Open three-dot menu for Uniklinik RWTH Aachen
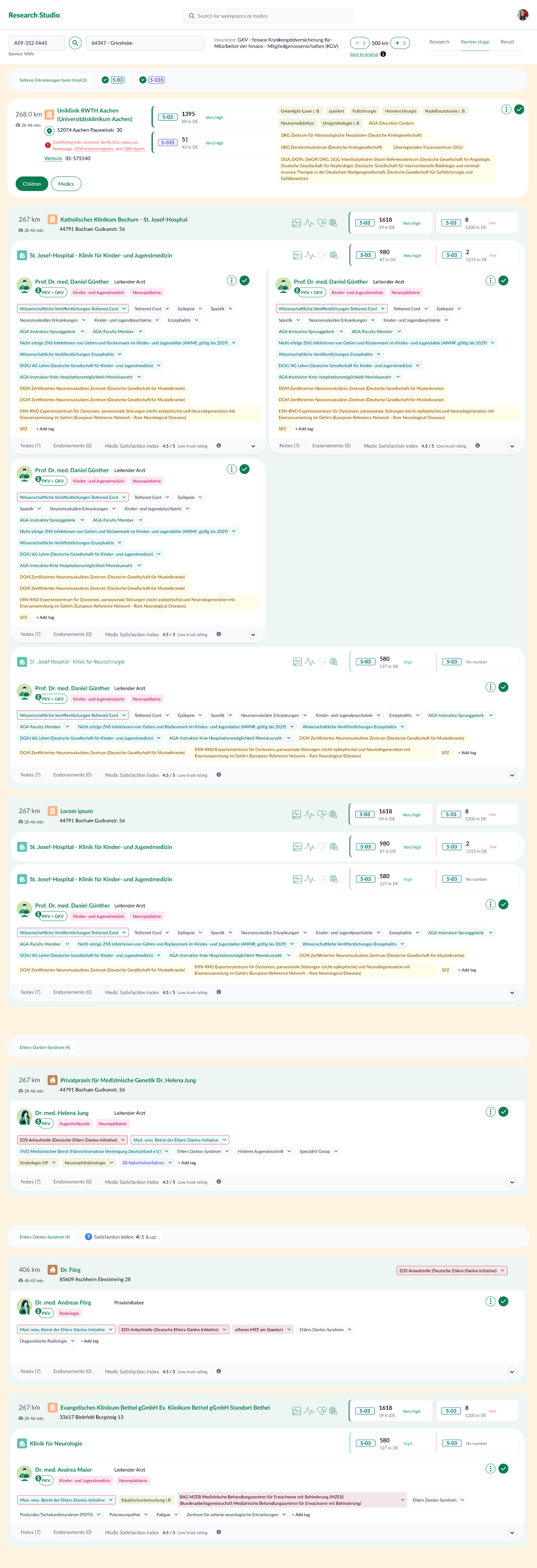Screen dimensions: 537x1568 click(506, 109)
